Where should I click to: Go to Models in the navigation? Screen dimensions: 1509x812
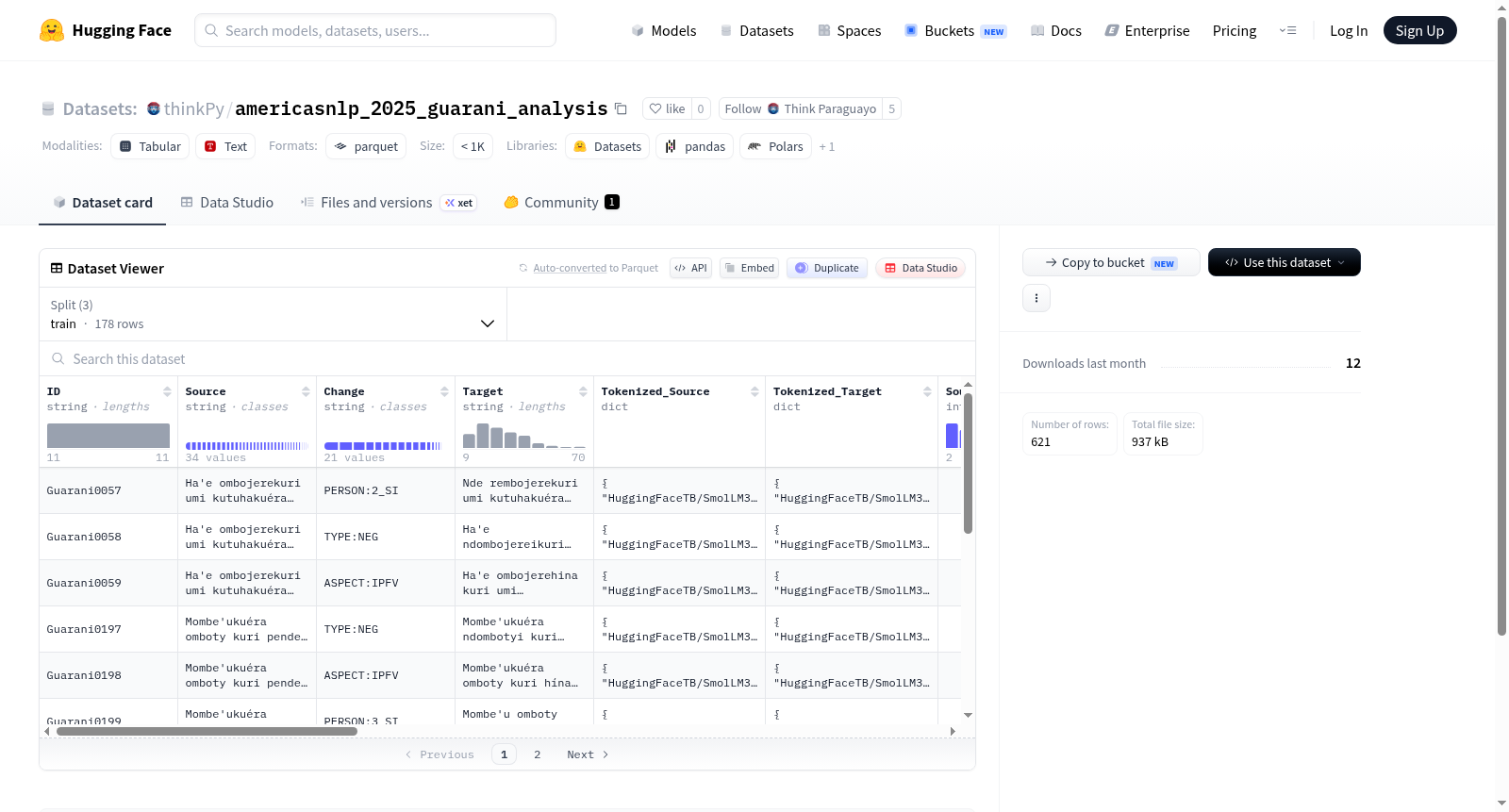coord(664,30)
